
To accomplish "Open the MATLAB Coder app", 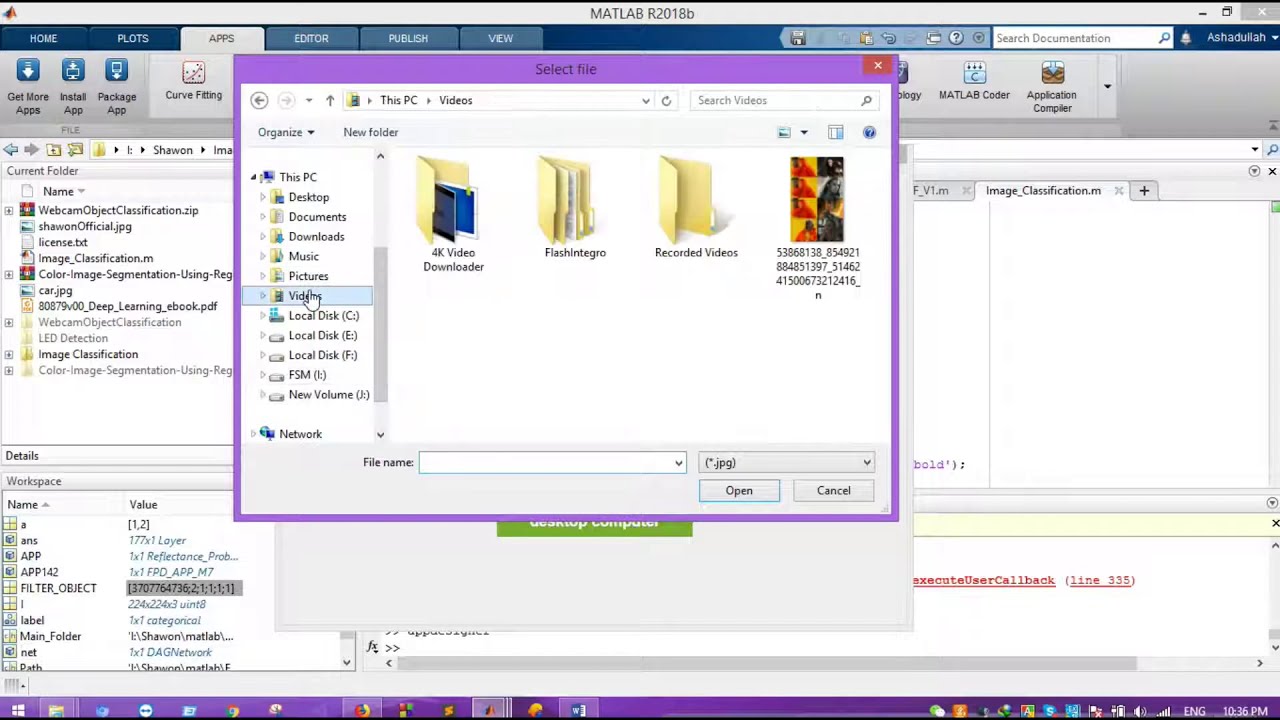I will point(974,82).
